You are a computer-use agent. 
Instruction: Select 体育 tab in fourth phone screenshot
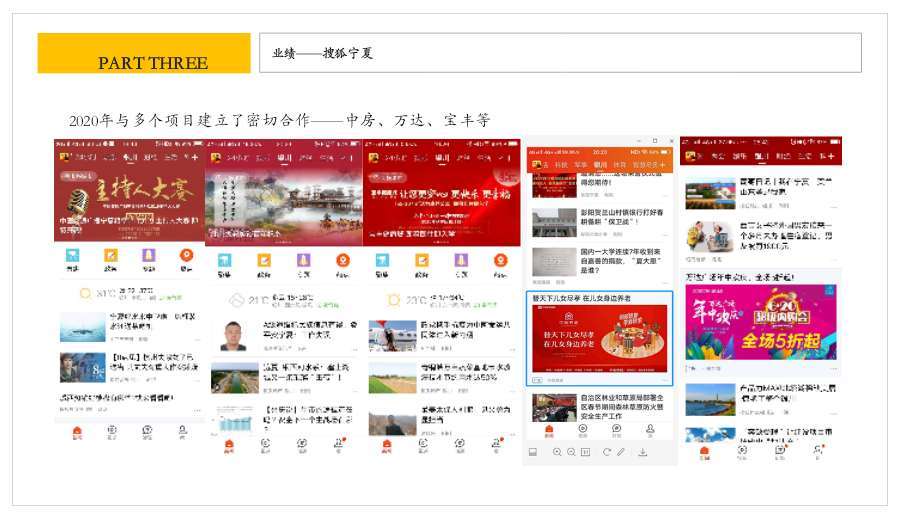620,164
